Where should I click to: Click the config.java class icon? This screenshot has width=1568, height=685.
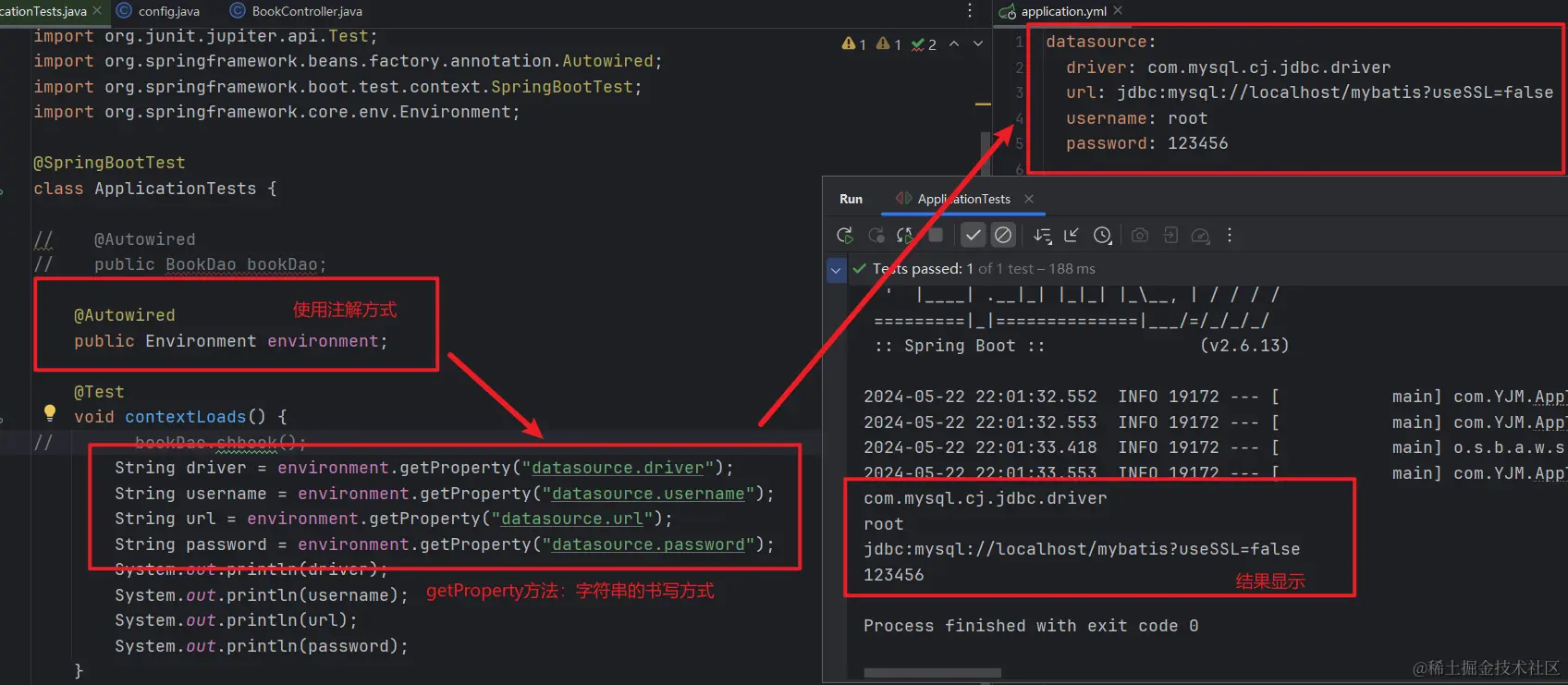124,11
